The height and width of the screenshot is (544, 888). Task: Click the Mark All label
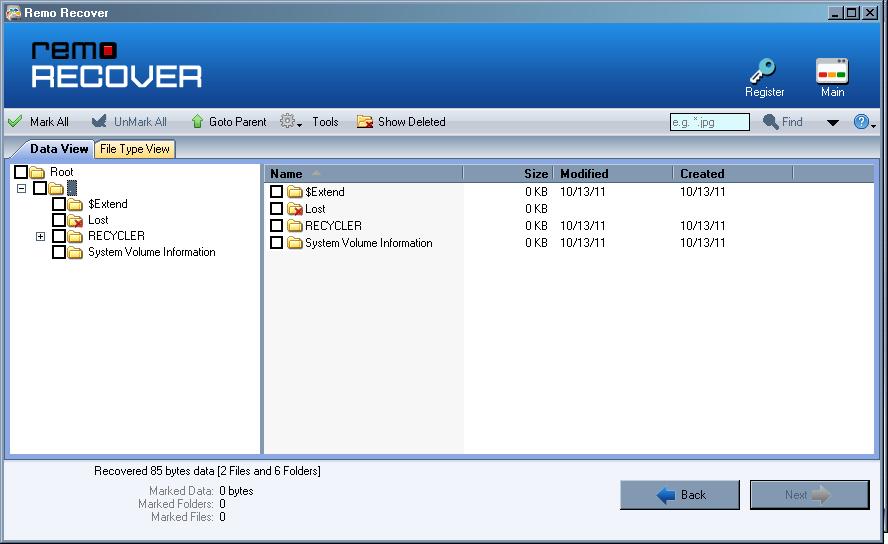[x=49, y=122]
